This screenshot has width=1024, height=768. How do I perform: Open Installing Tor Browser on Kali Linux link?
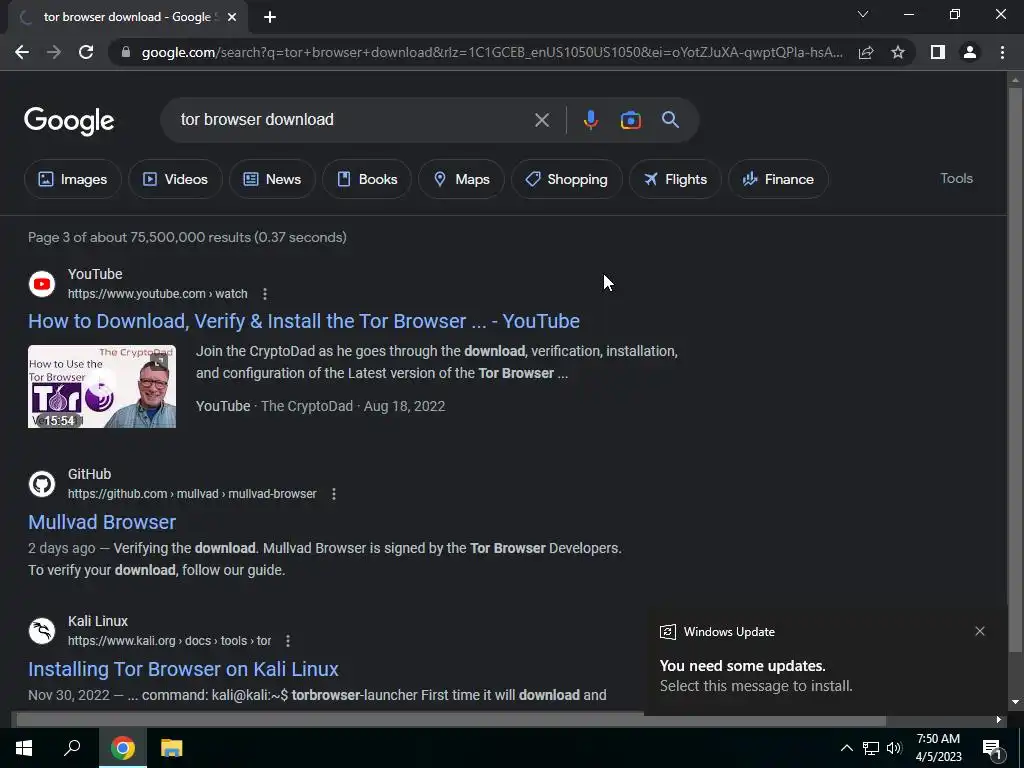[x=183, y=669]
